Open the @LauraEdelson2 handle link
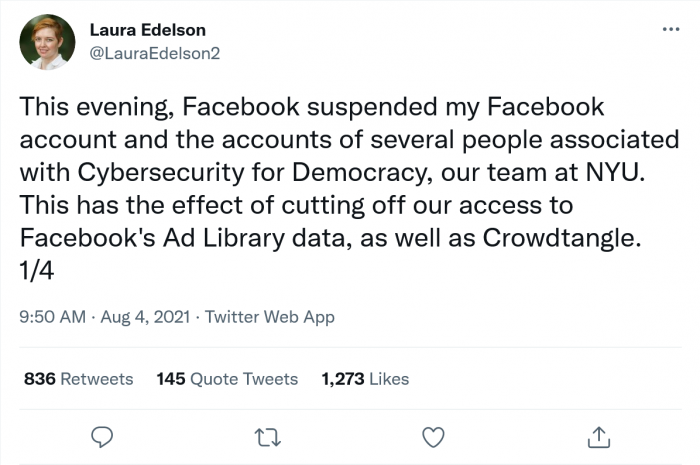 [155, 52]
